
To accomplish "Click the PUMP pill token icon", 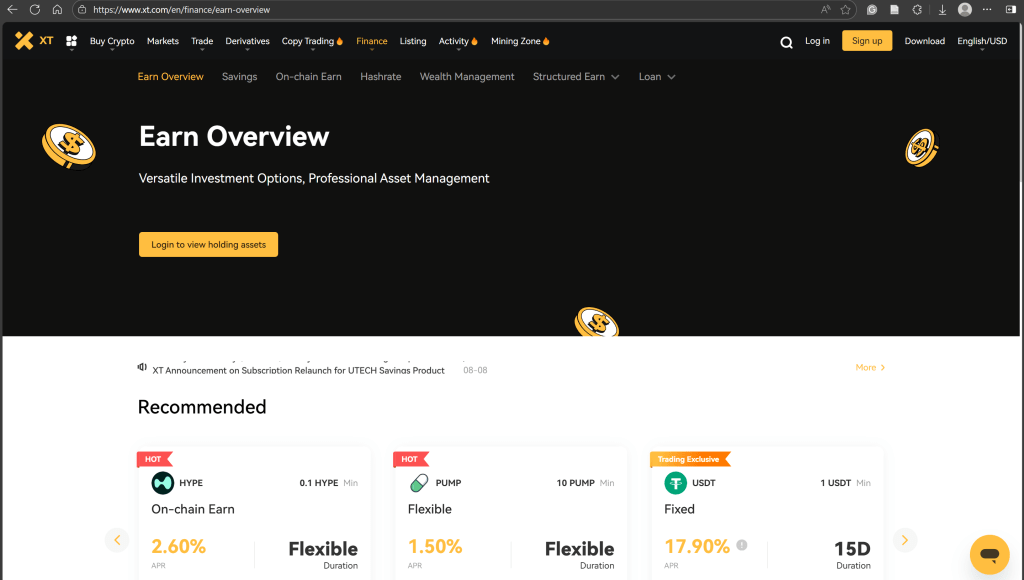I will [x=419, y=483].
